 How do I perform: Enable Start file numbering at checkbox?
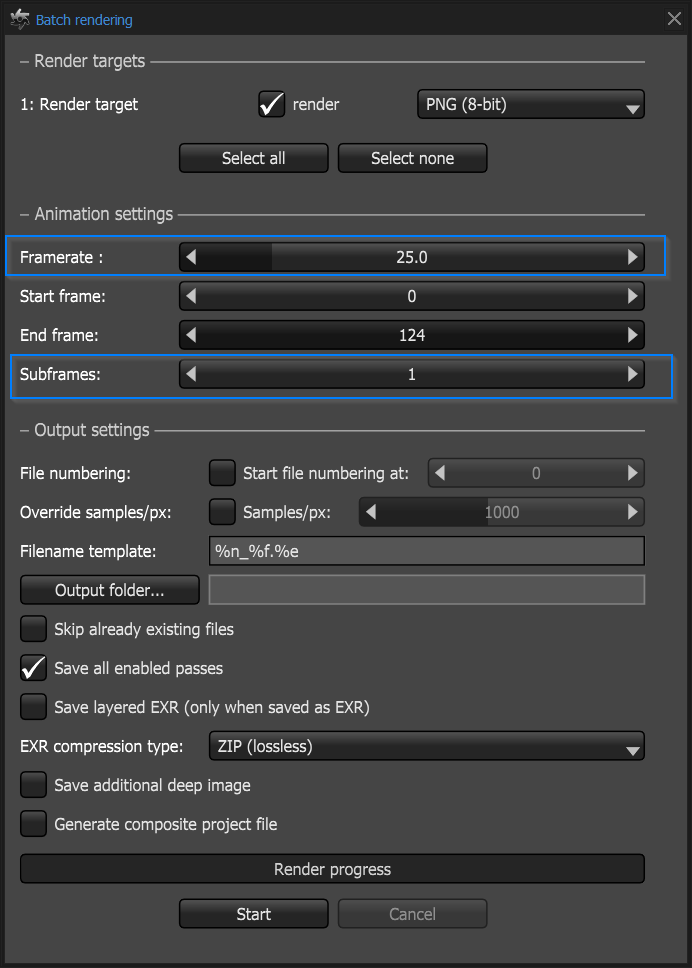pyautogui.click(x=222, y=473)
